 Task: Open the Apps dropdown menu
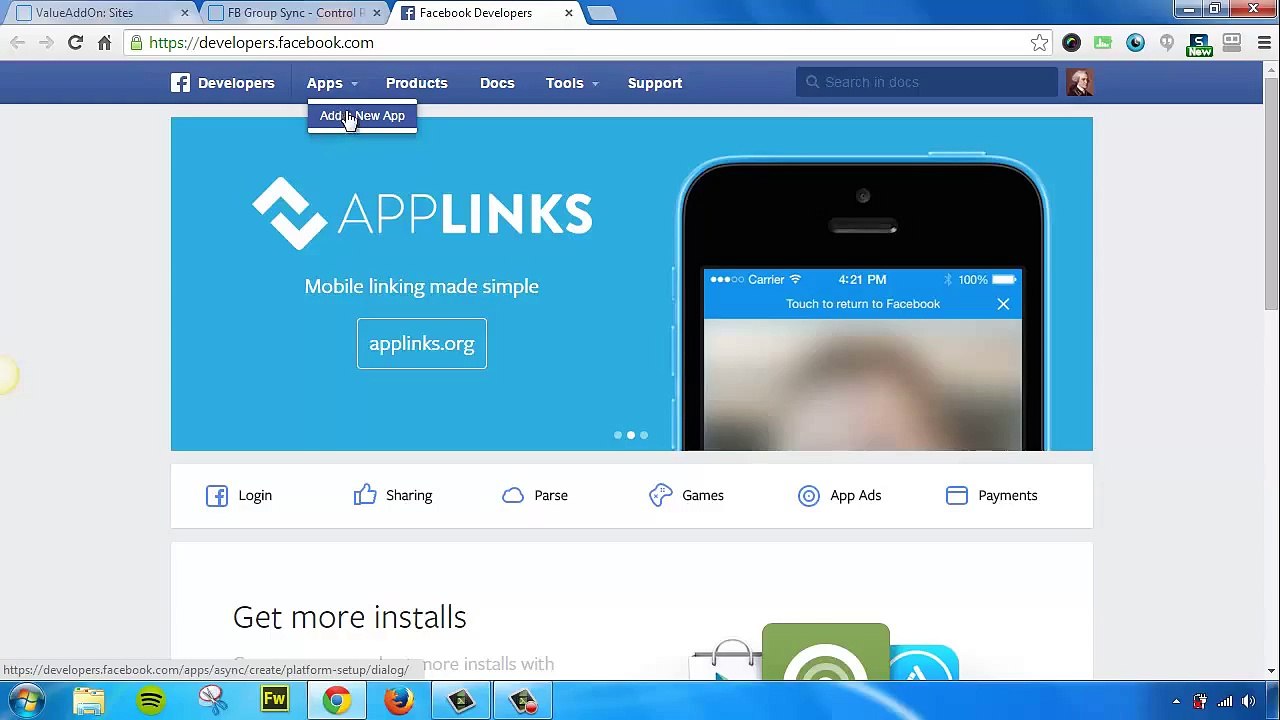(332, 83)
